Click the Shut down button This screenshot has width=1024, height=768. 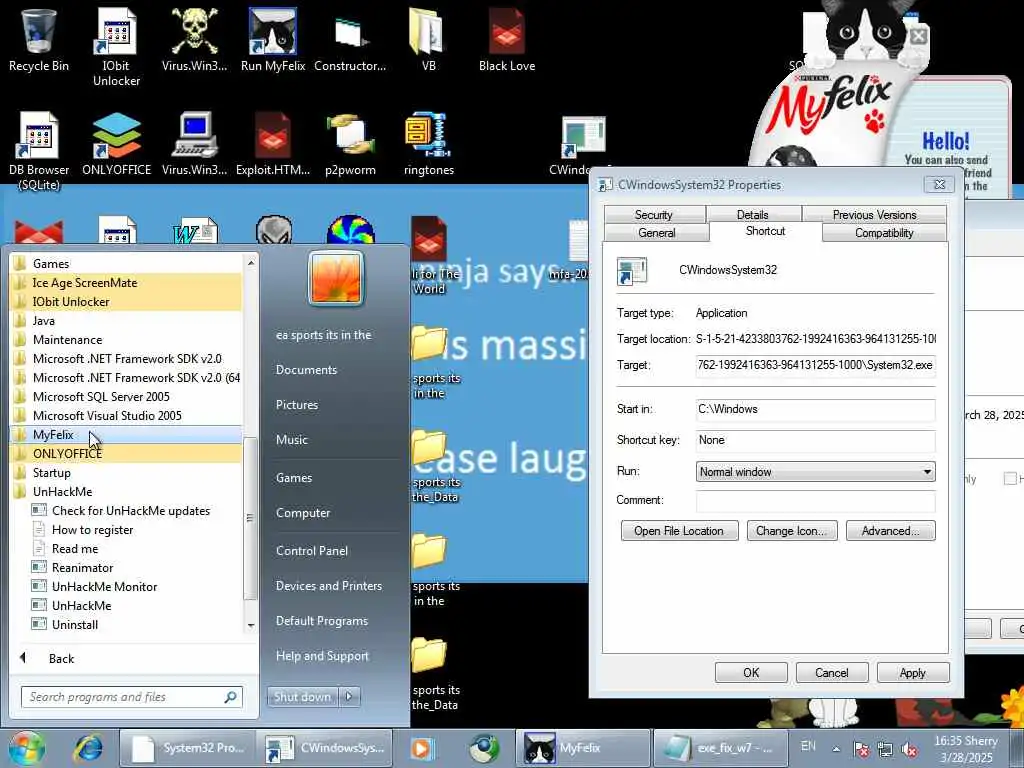[302, 697]
